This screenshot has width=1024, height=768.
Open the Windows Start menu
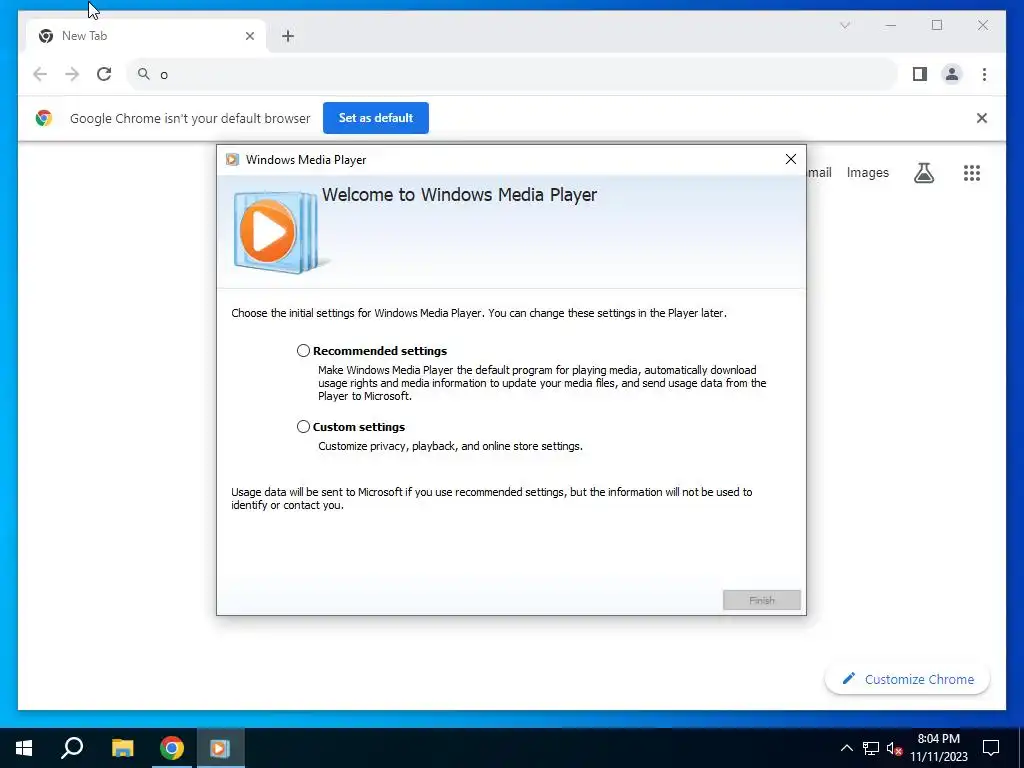[x=24, y=748]
